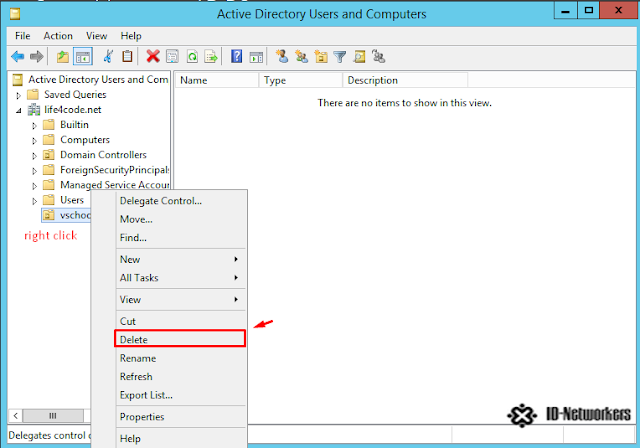Open the File menu
Image resolution: width=640 pixels, height=448 pixels.
(22, 36)
